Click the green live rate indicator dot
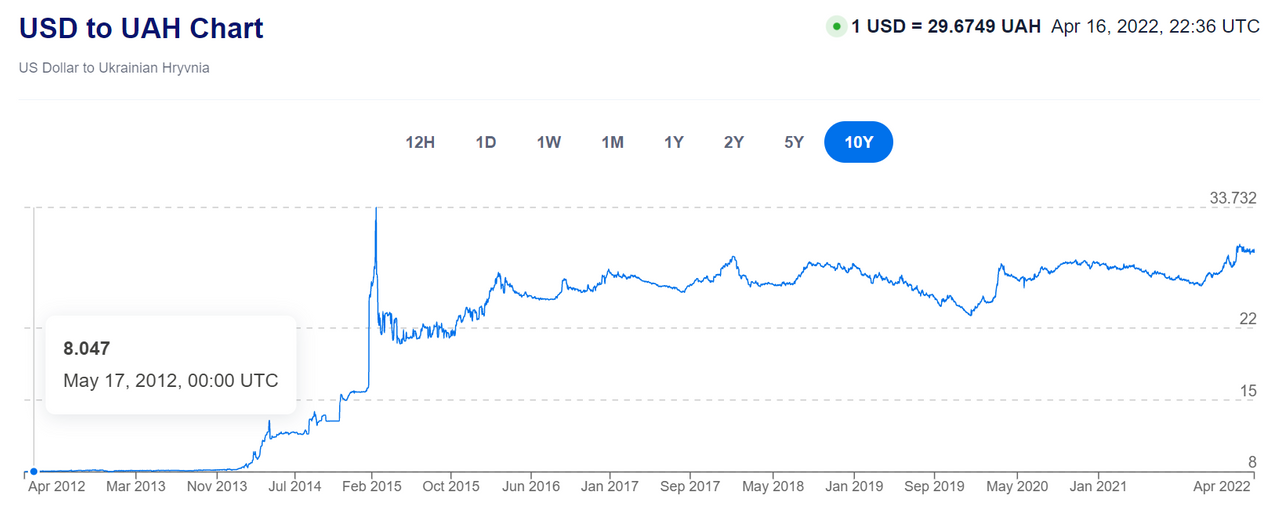The image size is (1280, 523). click(836, 27)
